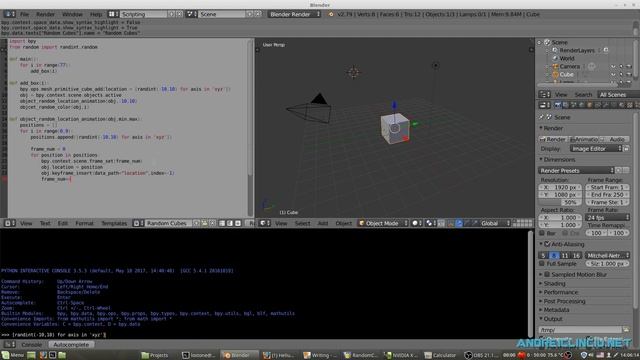Open the Render menu in top bar
The height and width of the screenshot is (360, 640).
[45, 14]
